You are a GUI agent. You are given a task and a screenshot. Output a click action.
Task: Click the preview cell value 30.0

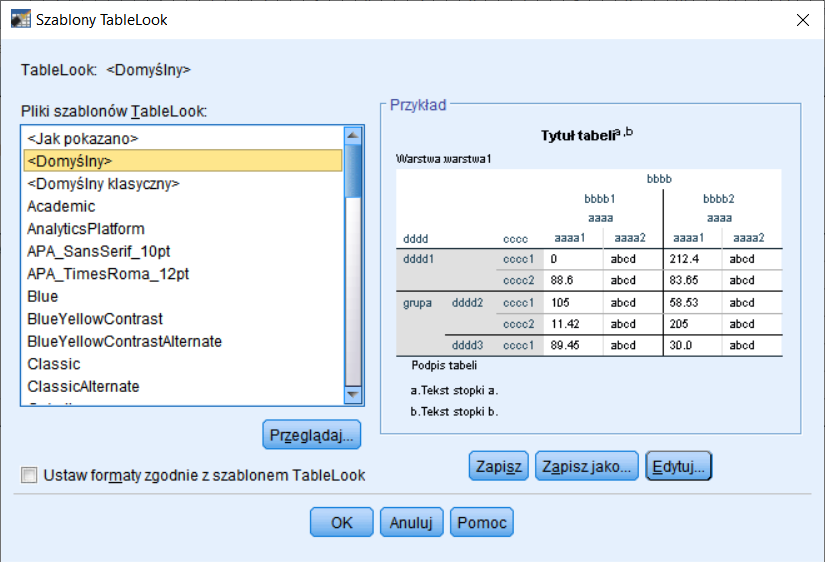tap(681, 345)
